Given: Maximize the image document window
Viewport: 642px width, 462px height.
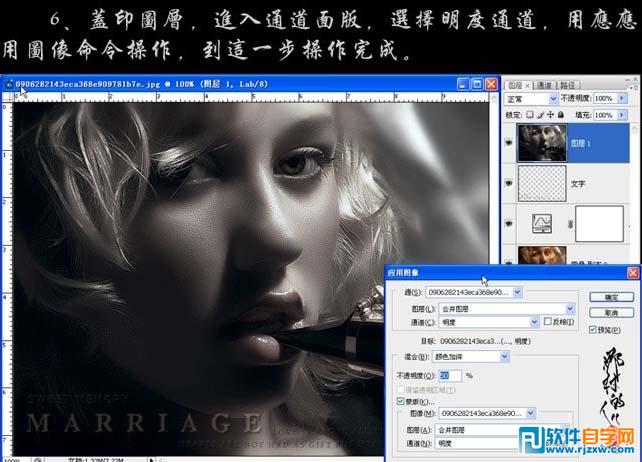Looking at the screenshot, I should click(x=477, y=84).
